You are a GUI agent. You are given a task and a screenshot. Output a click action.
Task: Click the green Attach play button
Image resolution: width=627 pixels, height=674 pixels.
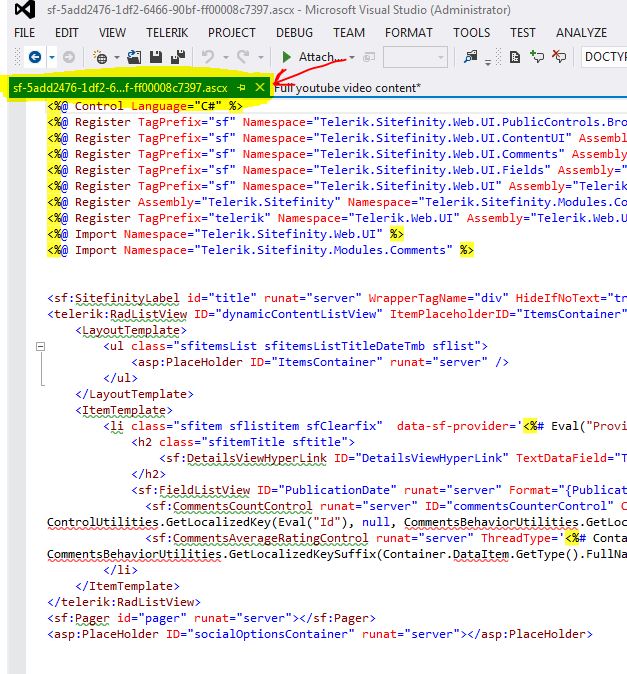coord(286,57)
